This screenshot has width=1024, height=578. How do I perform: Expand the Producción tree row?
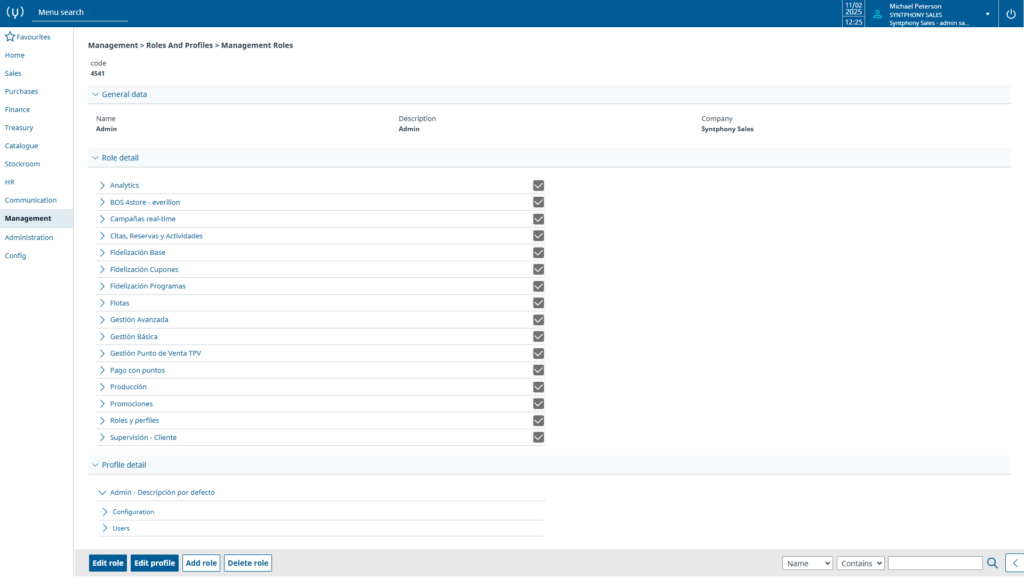click(x=102, y=387)
